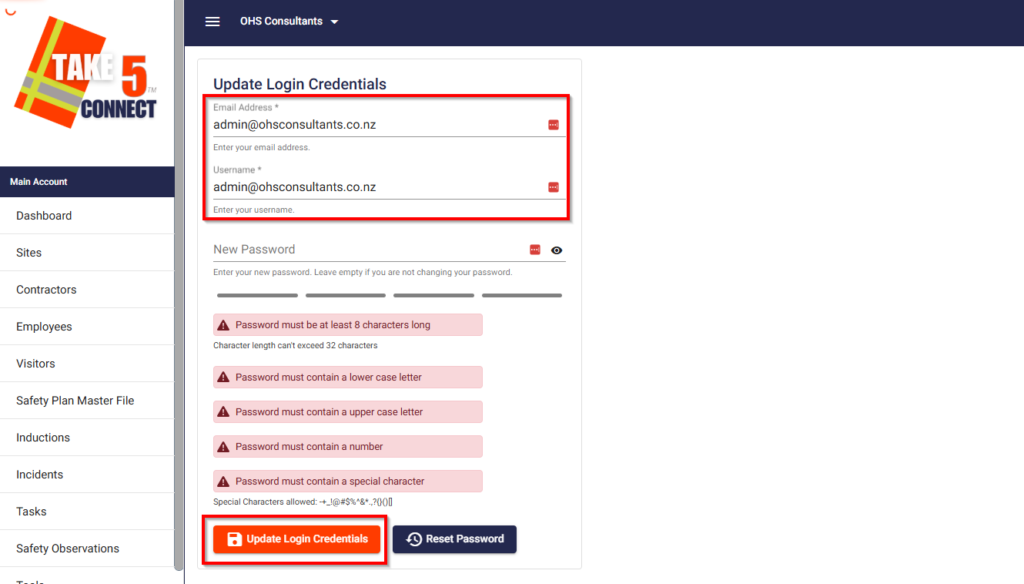Click the Main Account header
The height and width of the screenshot is (584, 1024).
[87, 182]
